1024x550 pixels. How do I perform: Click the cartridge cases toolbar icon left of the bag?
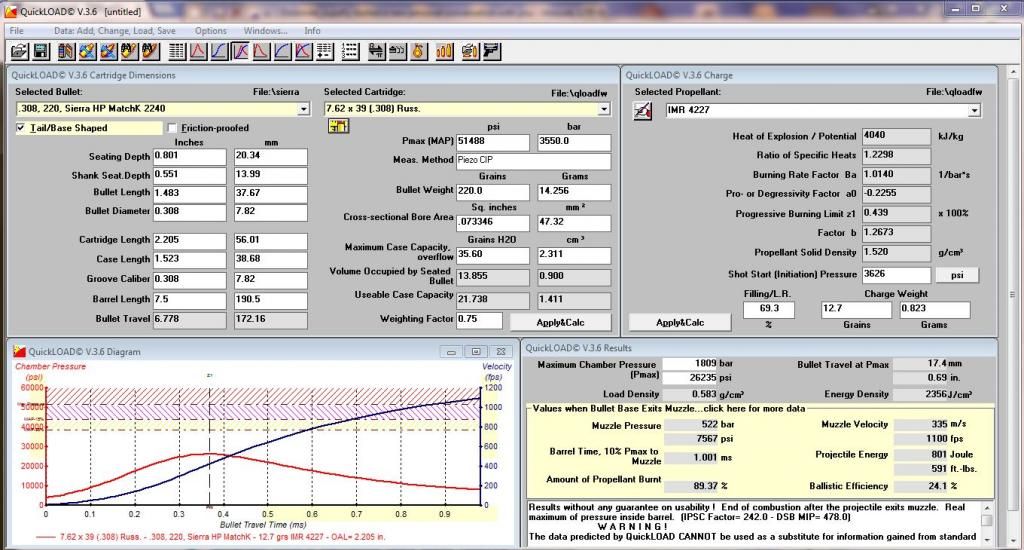[397, 51]
